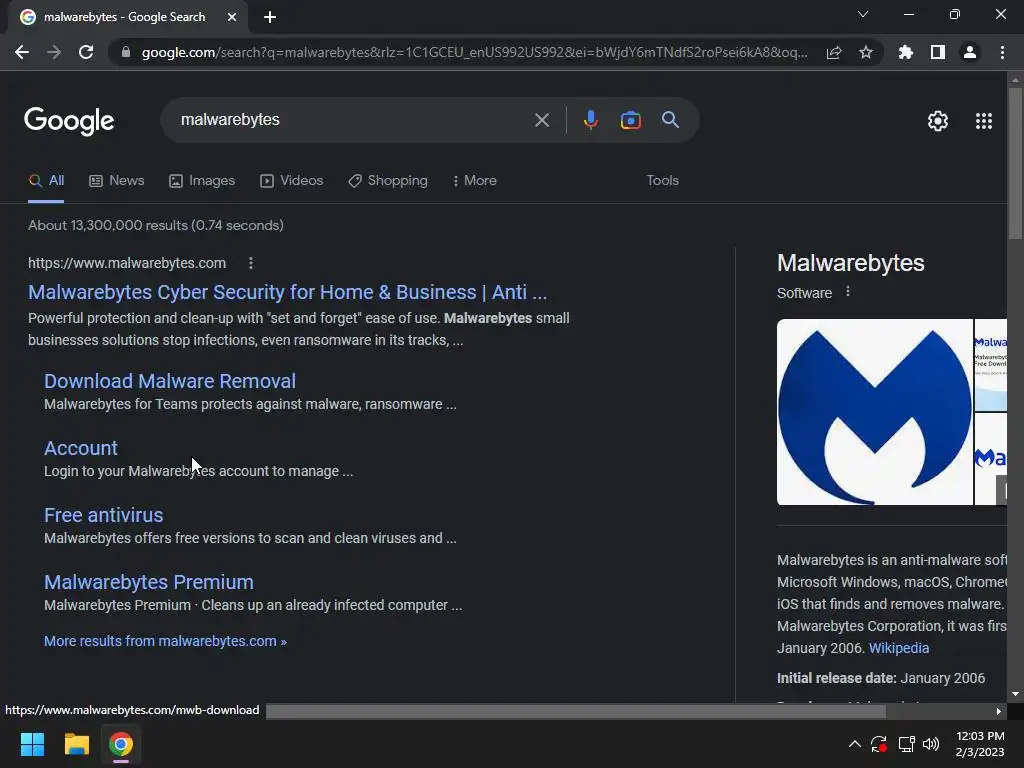
Task: Start voice search with microphone
Action: pos(590,120)
